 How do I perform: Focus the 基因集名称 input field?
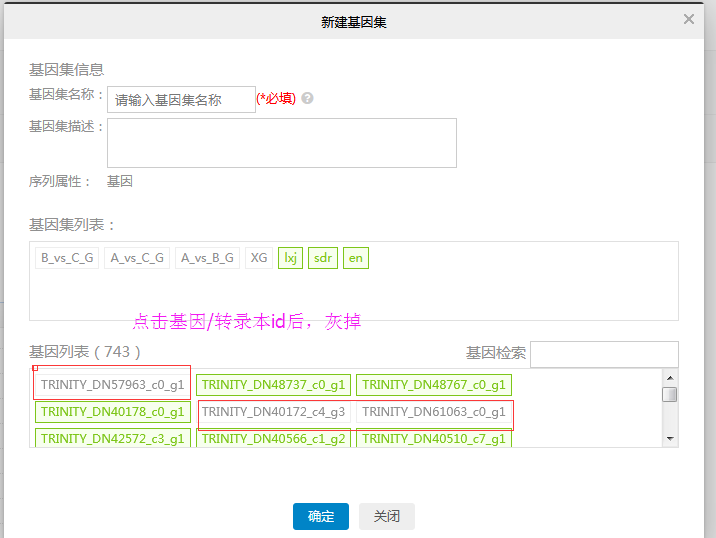pos(181,100)
